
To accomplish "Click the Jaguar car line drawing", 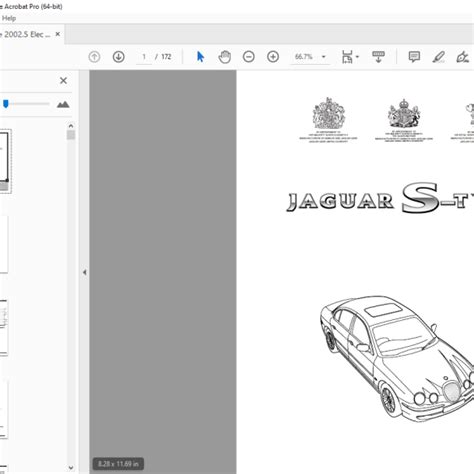I will 397,359.
